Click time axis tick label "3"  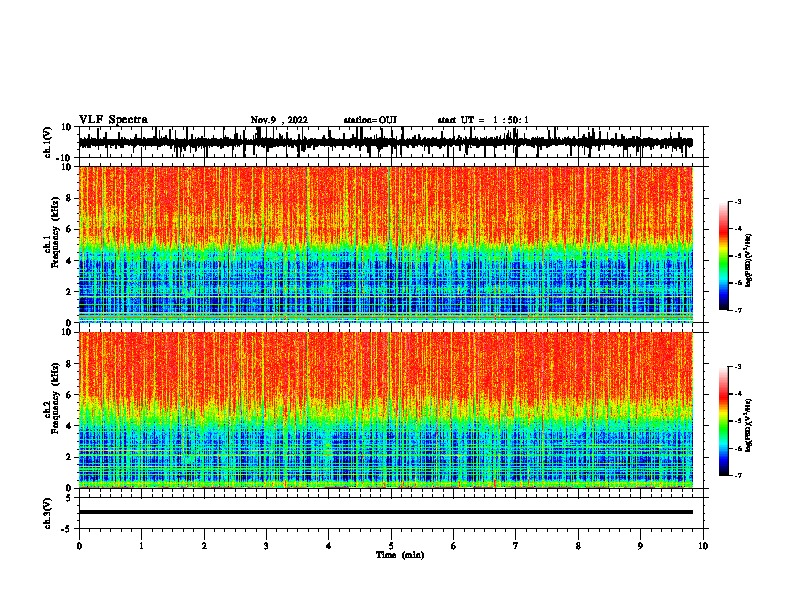click(266, 546)
